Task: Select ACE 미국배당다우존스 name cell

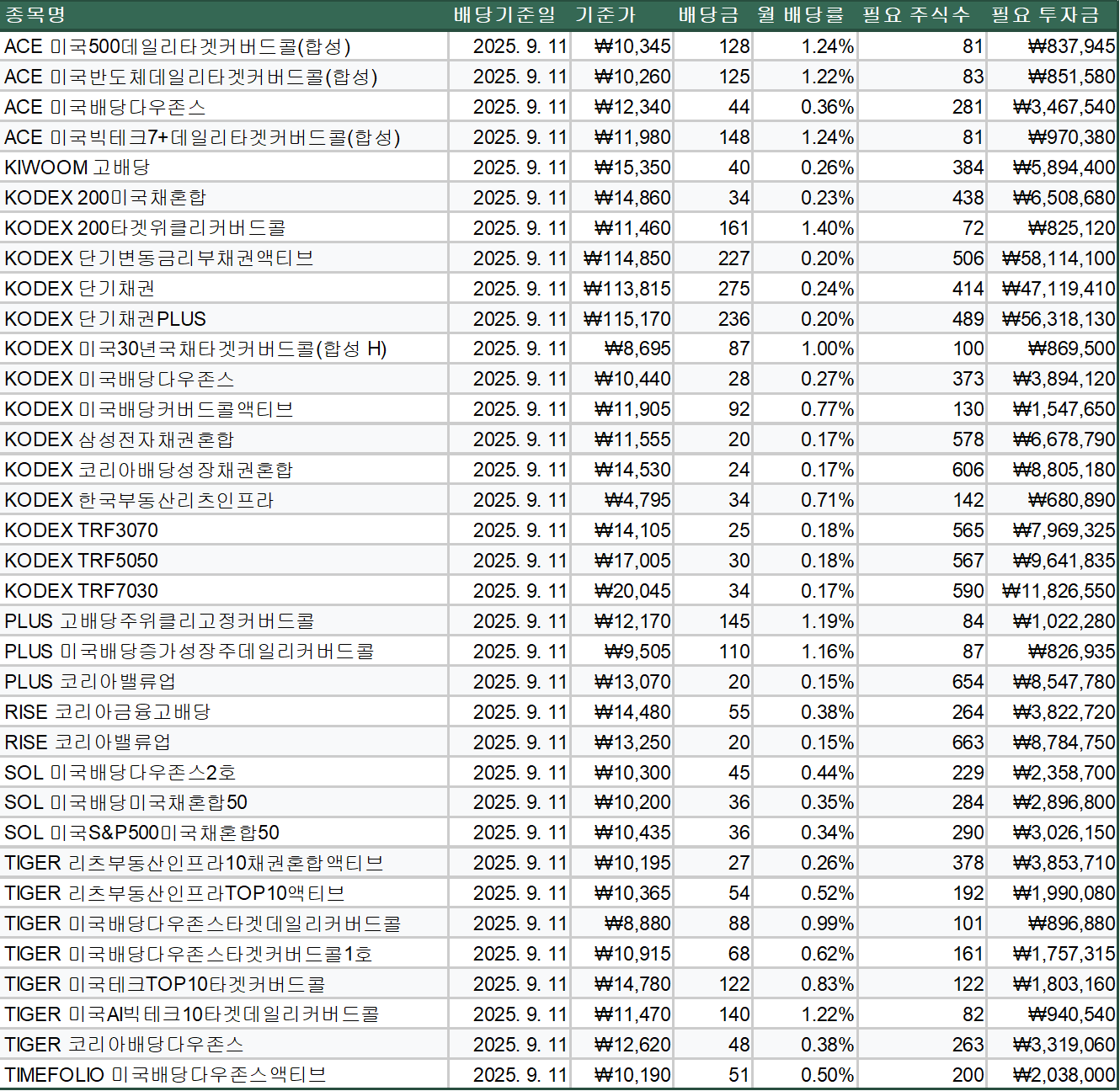Action: point(224,107)
